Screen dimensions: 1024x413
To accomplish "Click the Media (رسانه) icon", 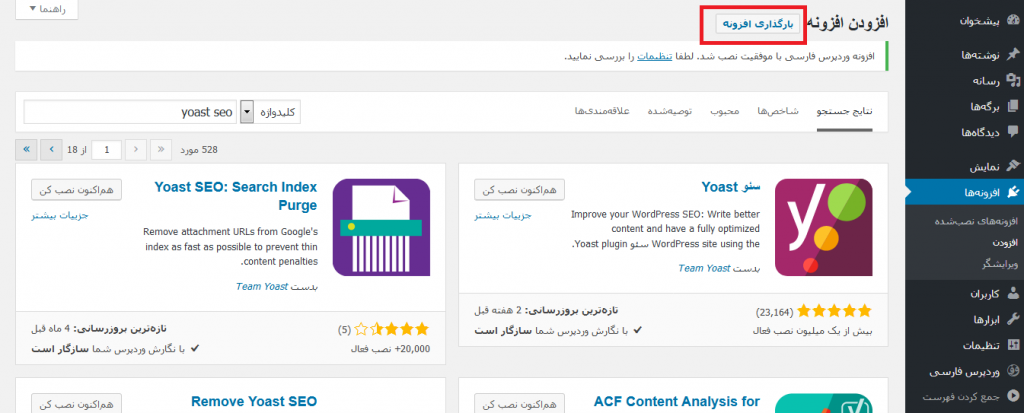I will 1014,81.
